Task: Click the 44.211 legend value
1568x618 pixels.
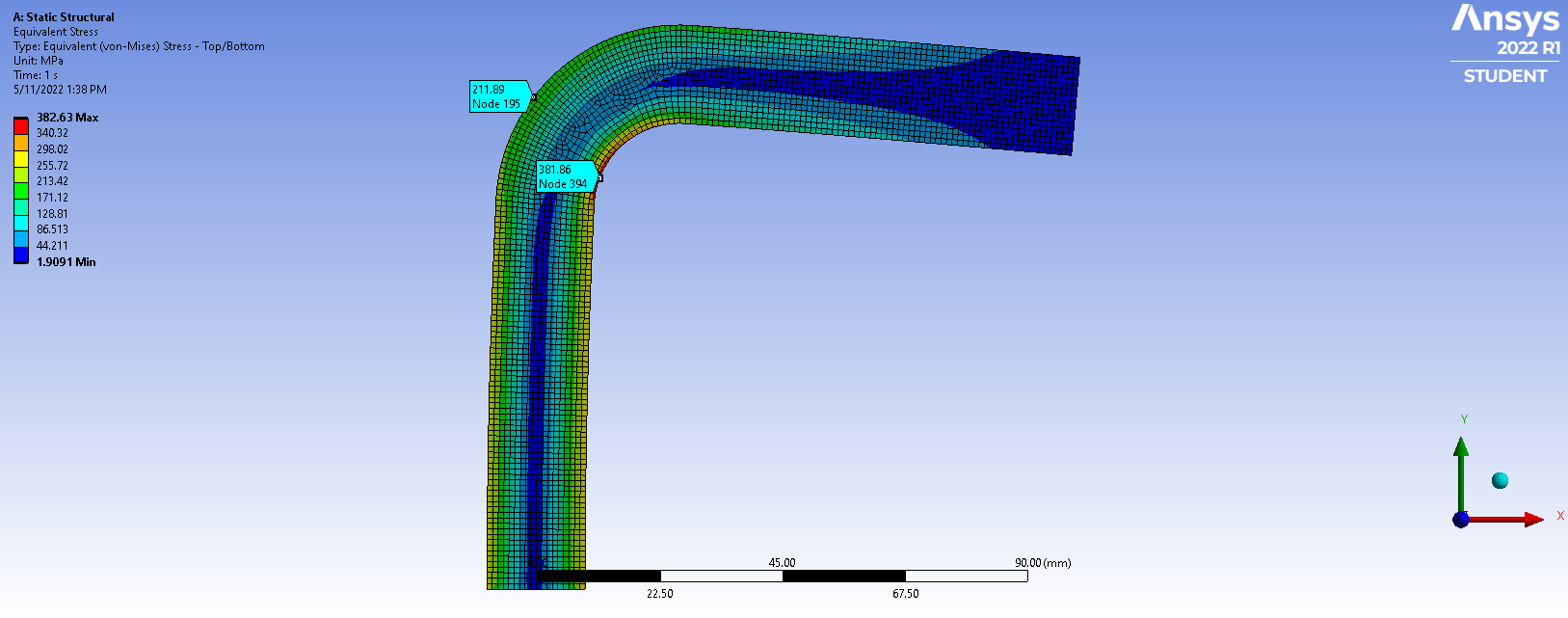Action: point(52,246)
